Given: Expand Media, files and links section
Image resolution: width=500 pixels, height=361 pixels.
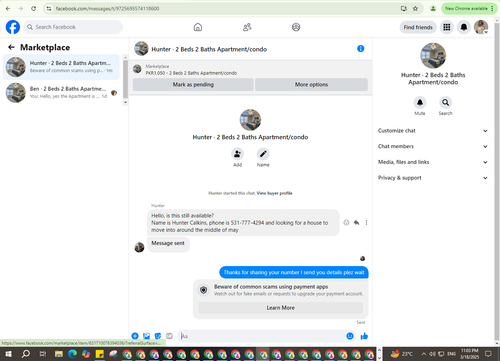Looking at the screenshot, I should 433,162.
